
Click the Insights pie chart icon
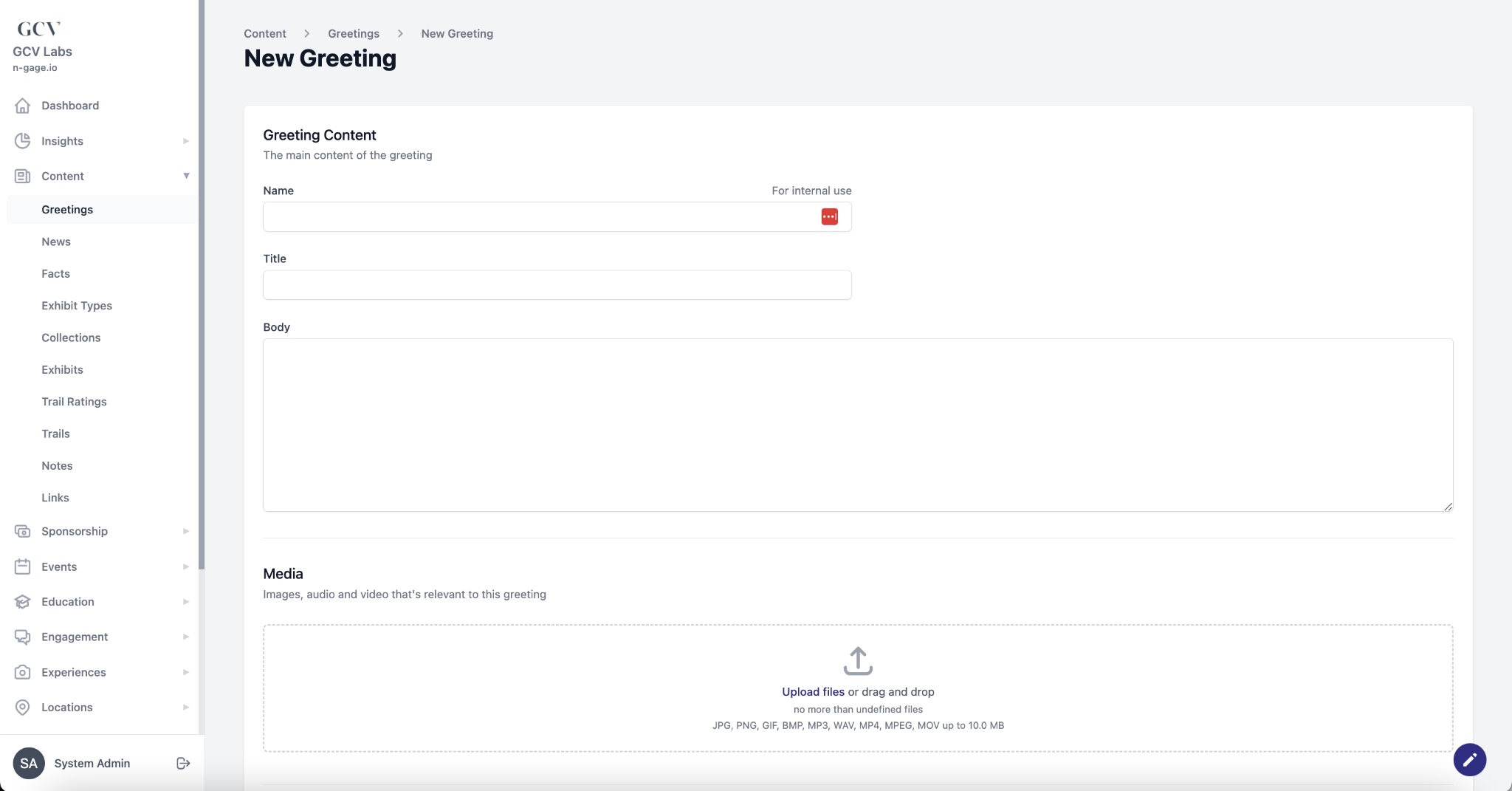tap(23, 141)
